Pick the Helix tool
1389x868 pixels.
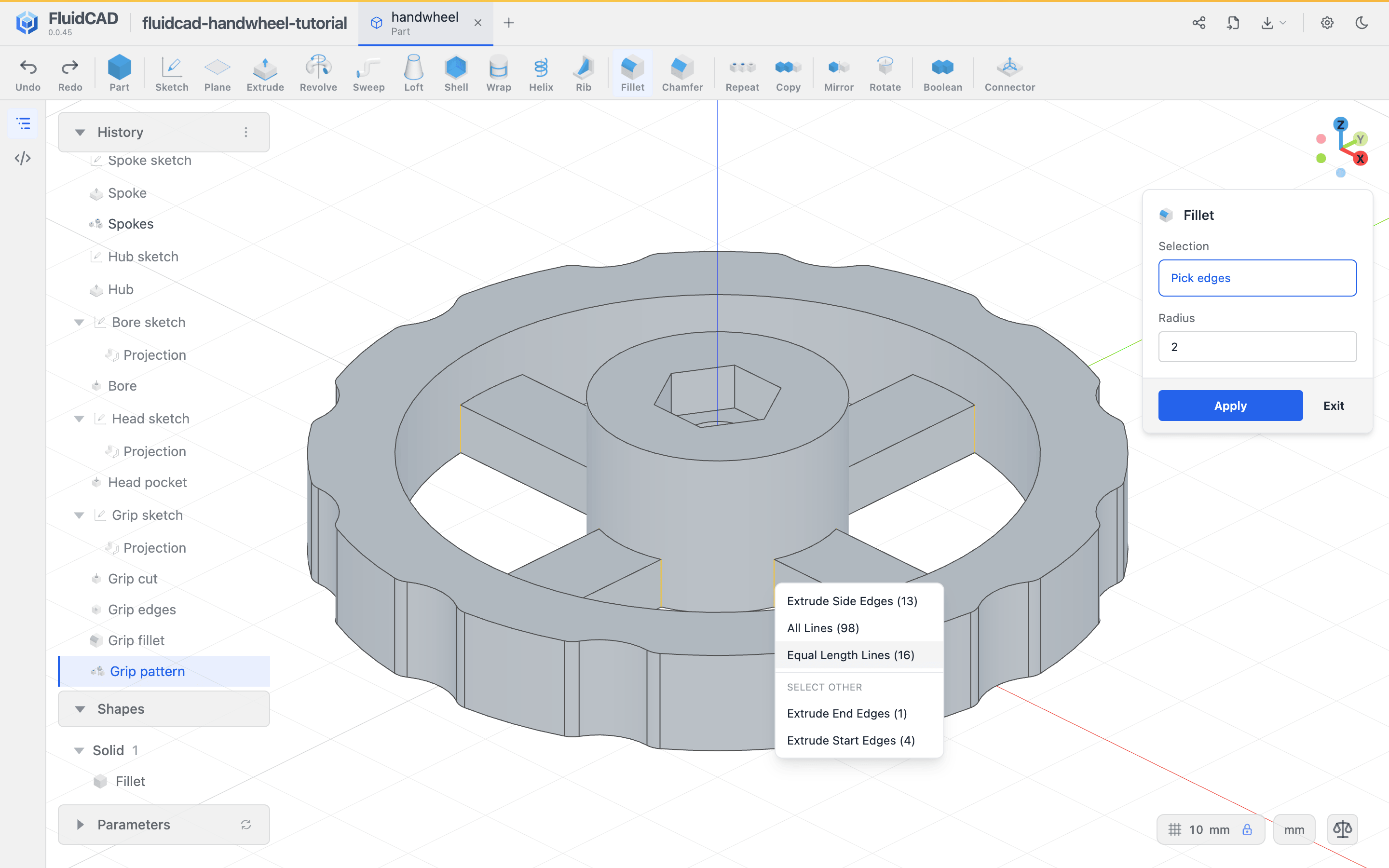(541, 73)
